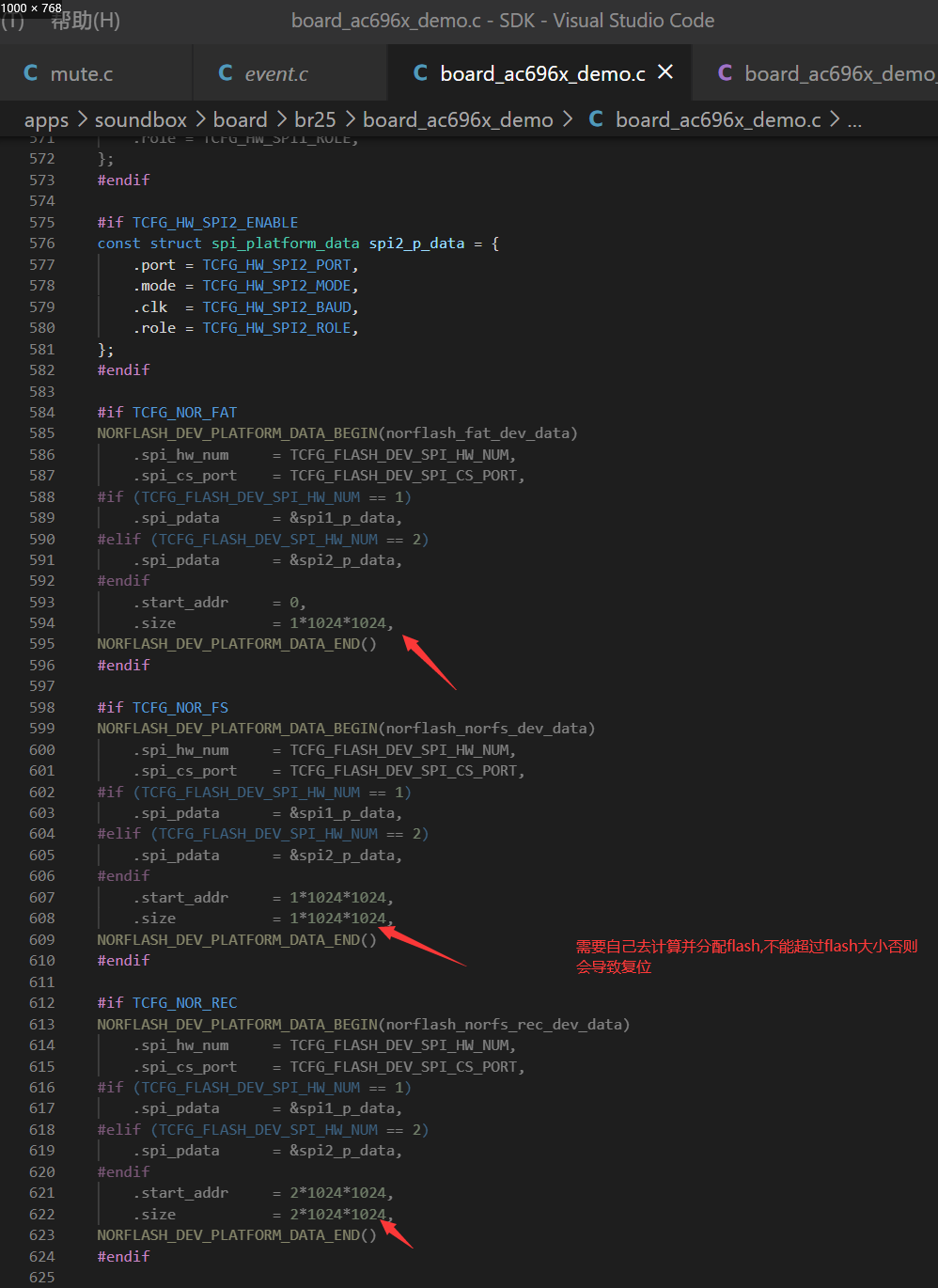Click #endif on line 582

(x=123, y=370)
